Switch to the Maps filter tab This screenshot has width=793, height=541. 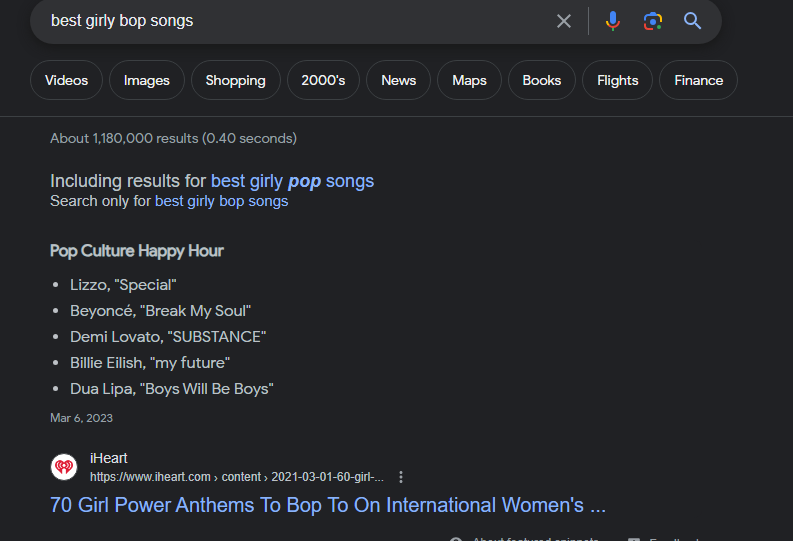click(x=469, y=80)
